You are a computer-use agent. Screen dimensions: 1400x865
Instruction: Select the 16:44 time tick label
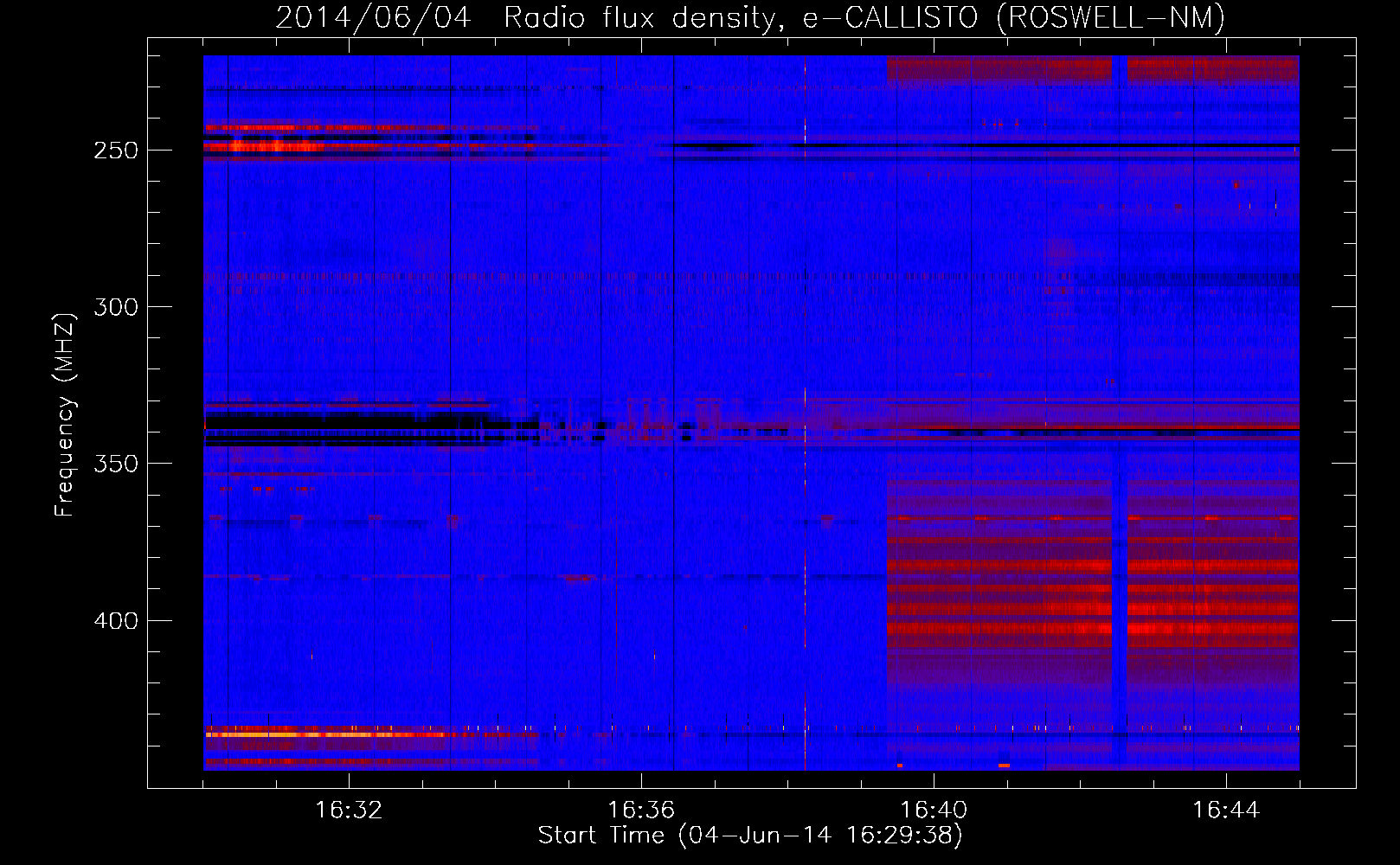click(x=1226, y=811)
